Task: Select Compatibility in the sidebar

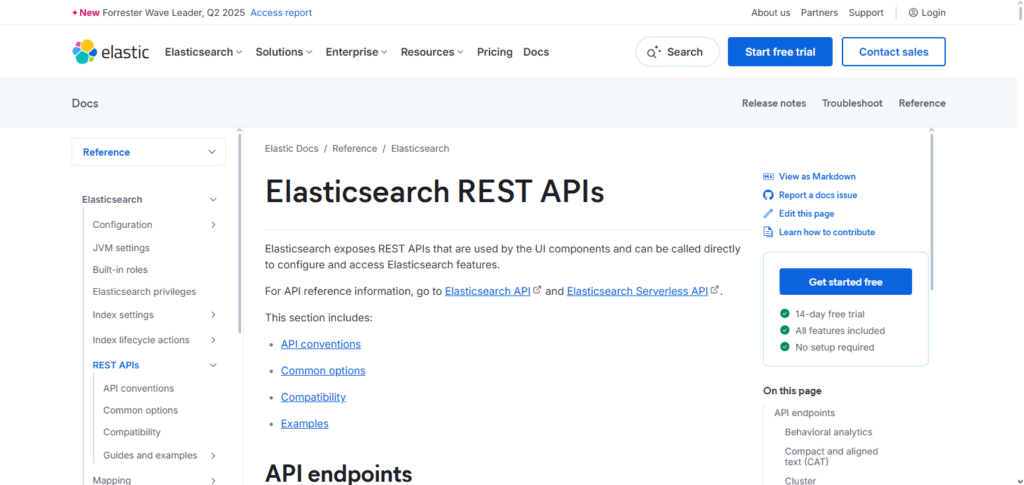Action: (132, 432)
